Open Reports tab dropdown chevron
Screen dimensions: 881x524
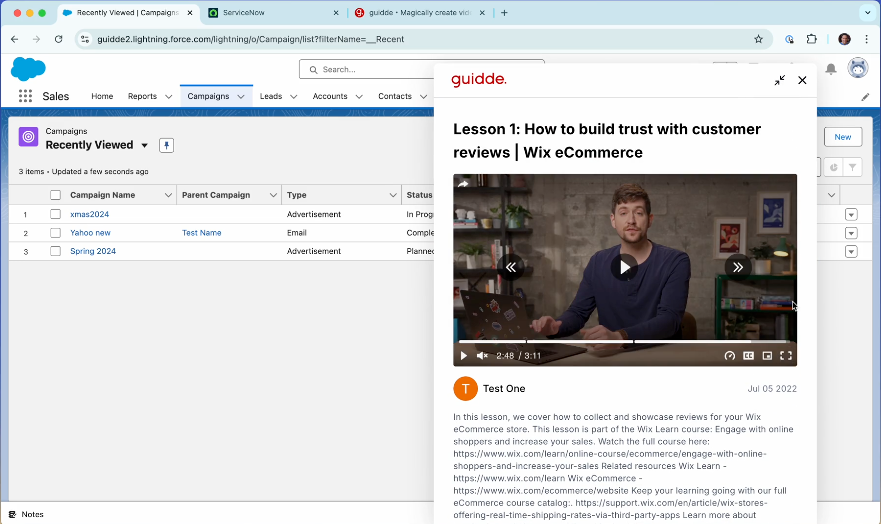coord(169,97)
